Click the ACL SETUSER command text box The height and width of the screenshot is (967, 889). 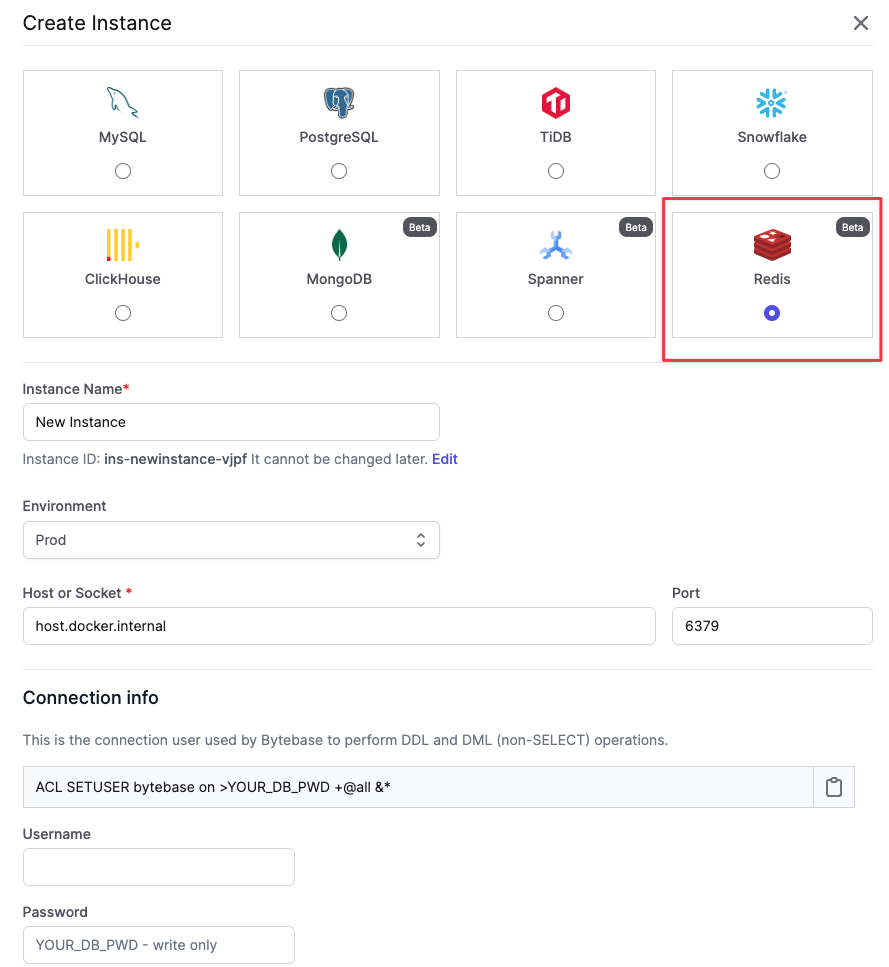click(419, 787)
